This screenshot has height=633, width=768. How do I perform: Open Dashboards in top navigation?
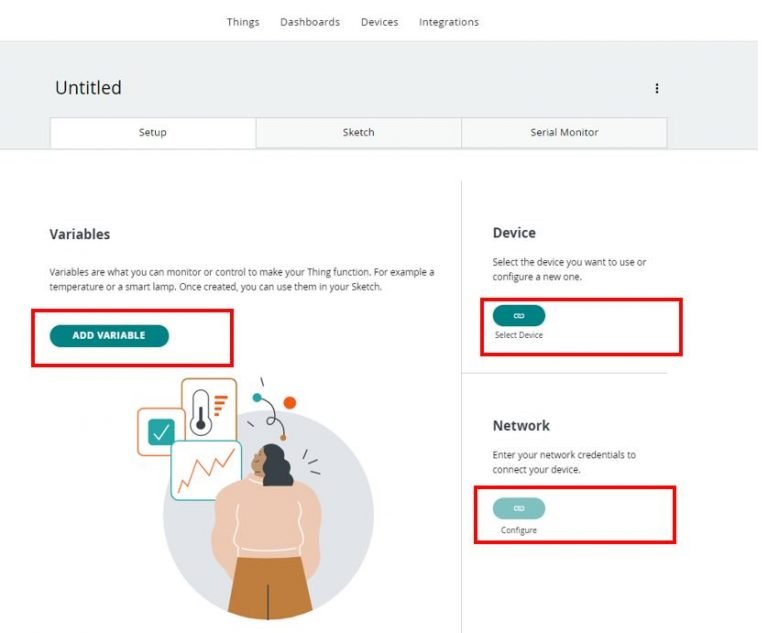[310, 22]
